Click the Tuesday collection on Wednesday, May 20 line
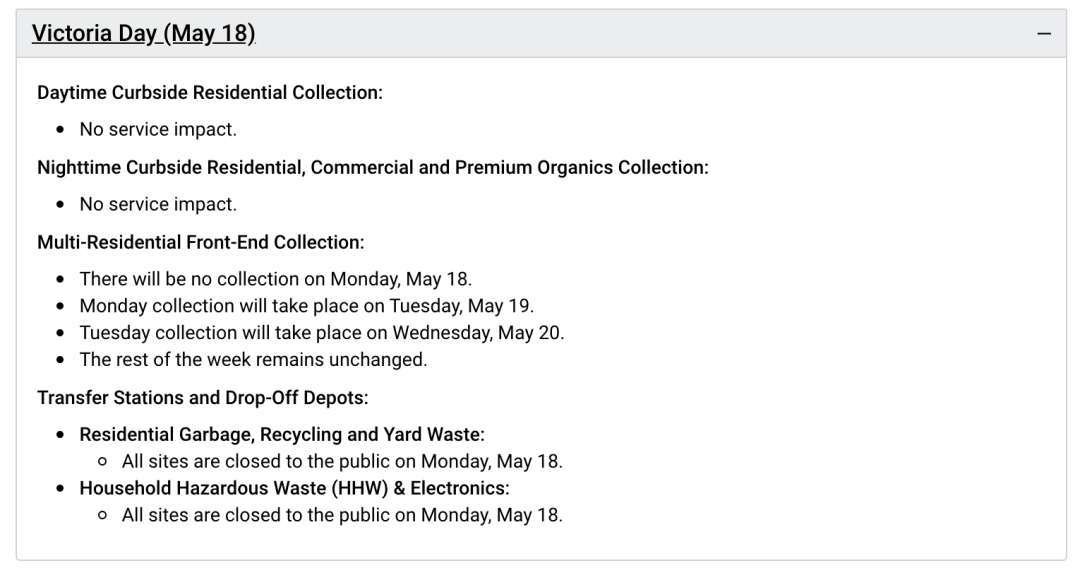 [322, 333]
